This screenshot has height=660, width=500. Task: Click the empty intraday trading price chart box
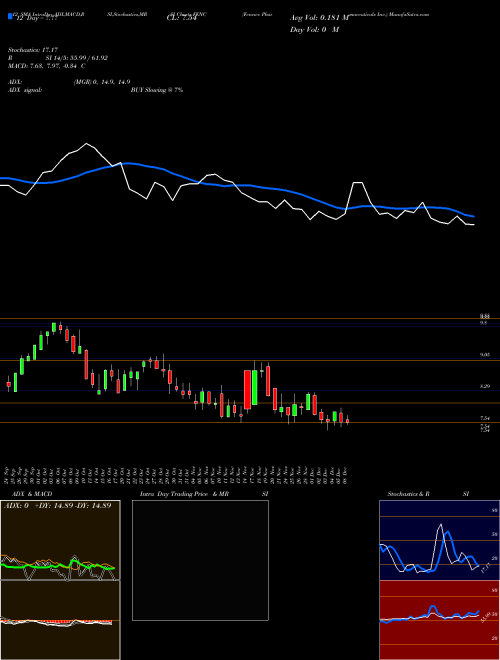(200, 560)
